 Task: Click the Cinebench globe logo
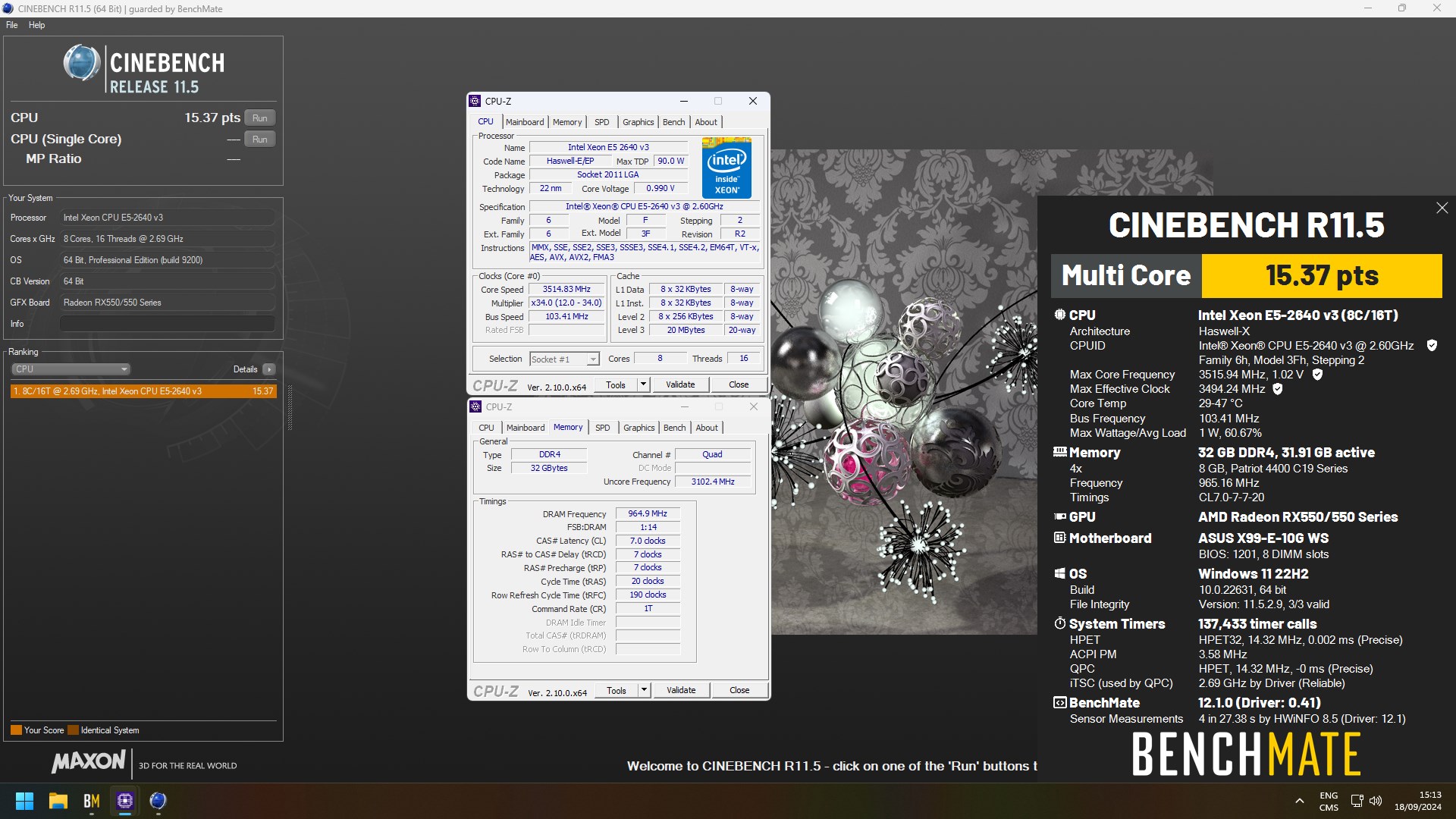(x=81, y=64)
